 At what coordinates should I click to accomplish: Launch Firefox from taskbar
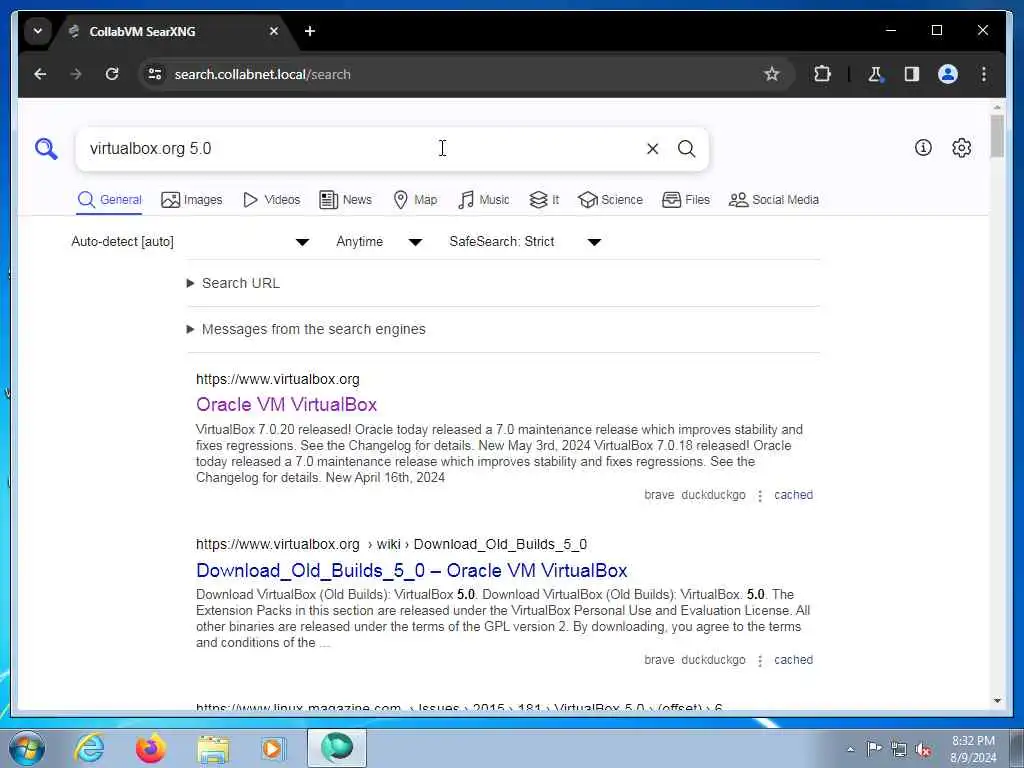tap(150, 748)
